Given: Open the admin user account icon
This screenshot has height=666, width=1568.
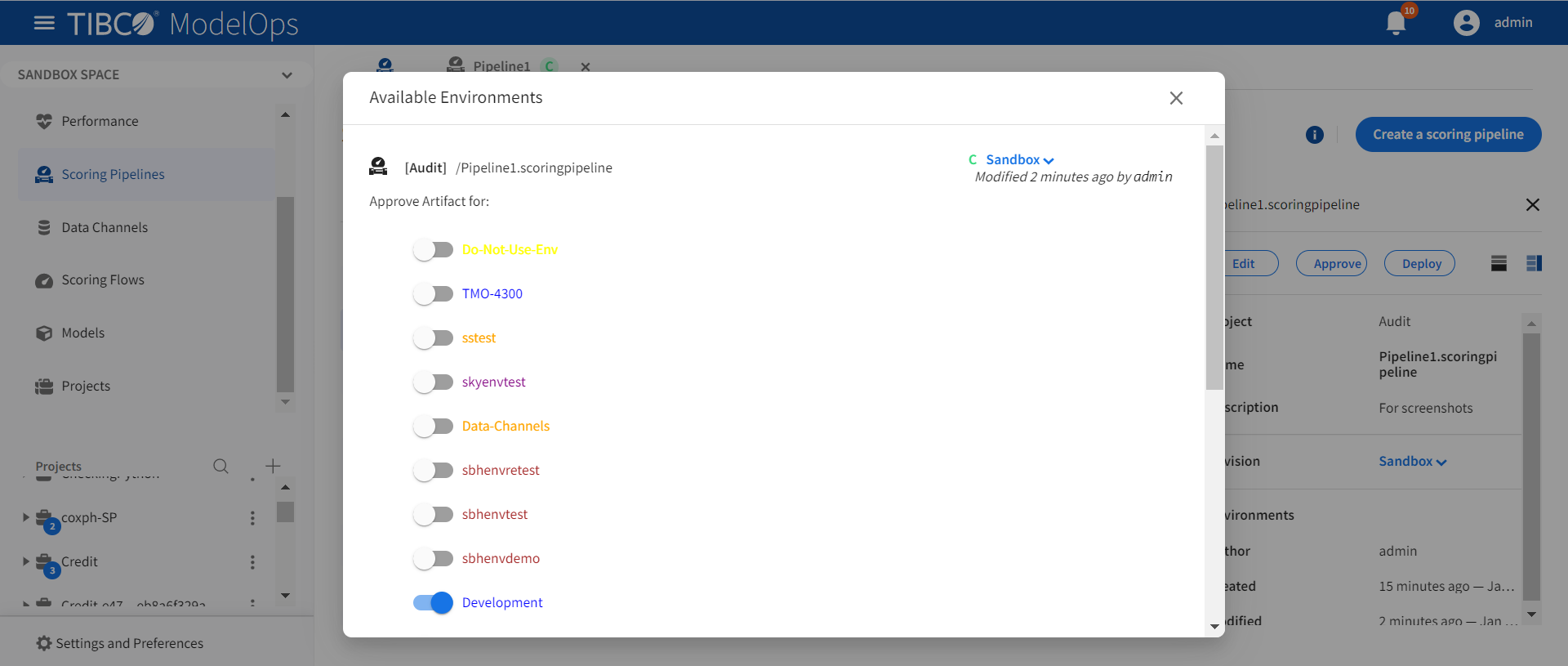Looking at the screenshot, I should [x=1467, y=23].
